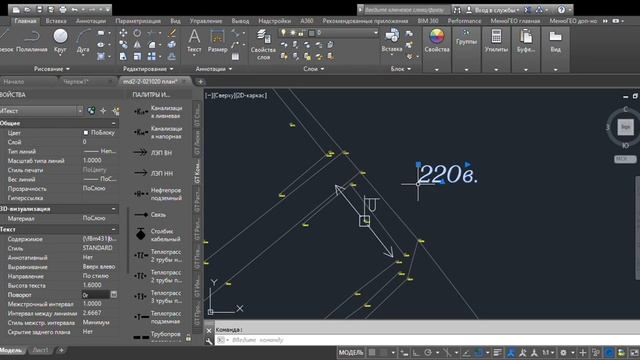Click the Undo arrow in quick access toolbar
640x360 pixels.
coord(75,9)
